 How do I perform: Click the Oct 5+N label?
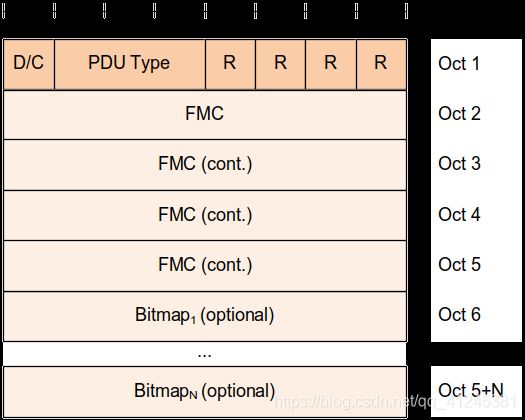point(471,391)
